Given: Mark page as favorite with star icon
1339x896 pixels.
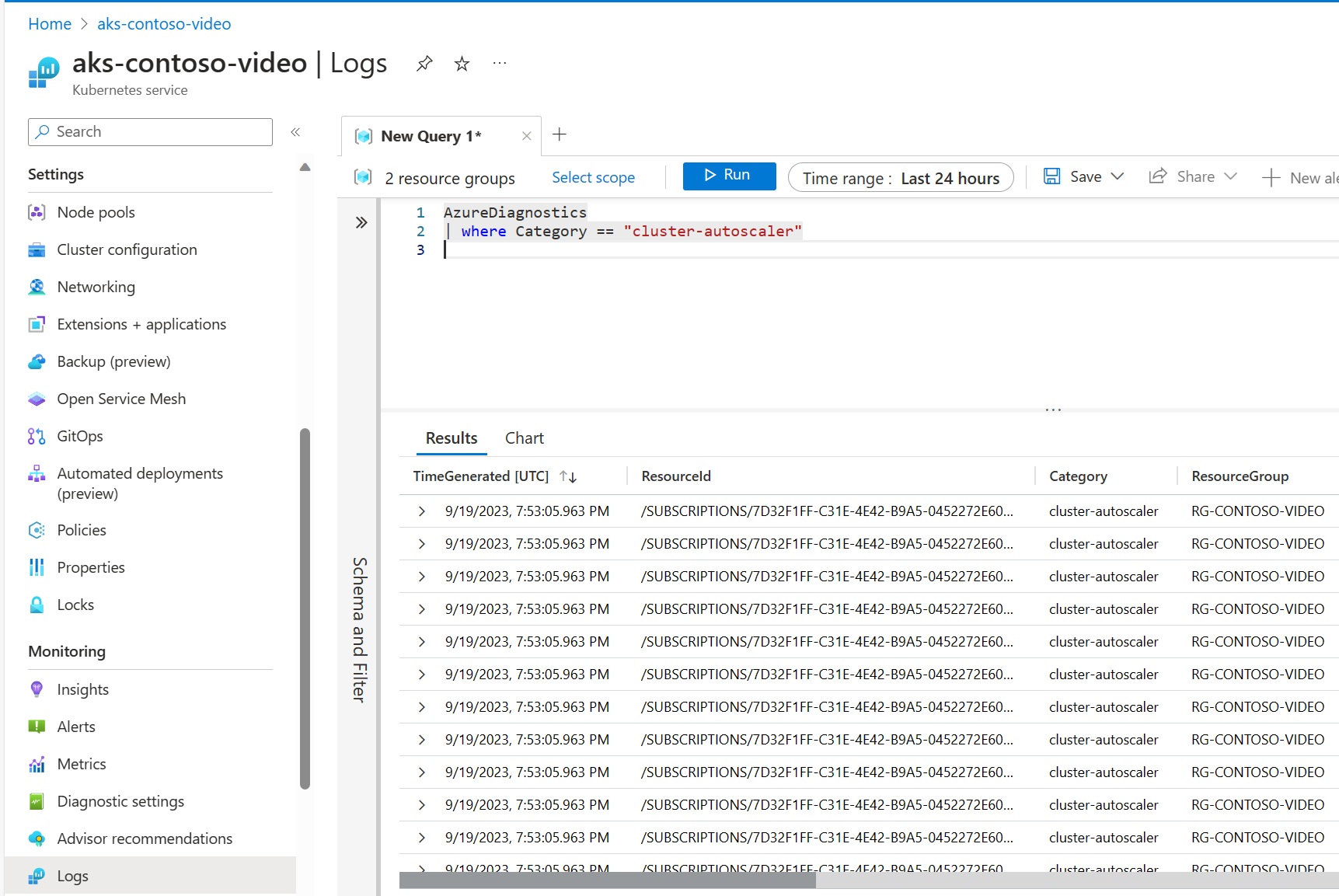Looking at the screenshot, I should [x=462, y=64].
